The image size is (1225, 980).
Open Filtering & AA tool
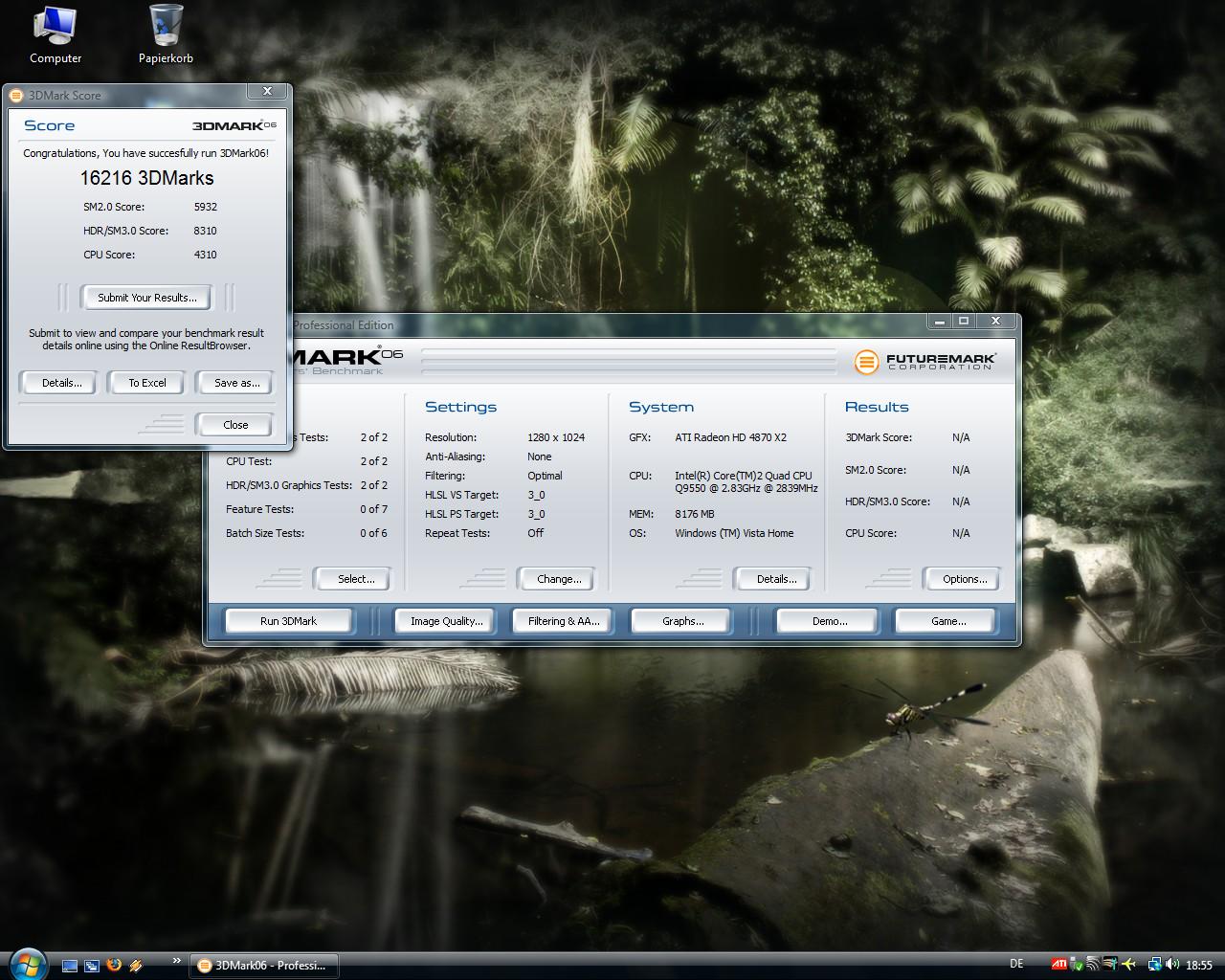(564, 621)
